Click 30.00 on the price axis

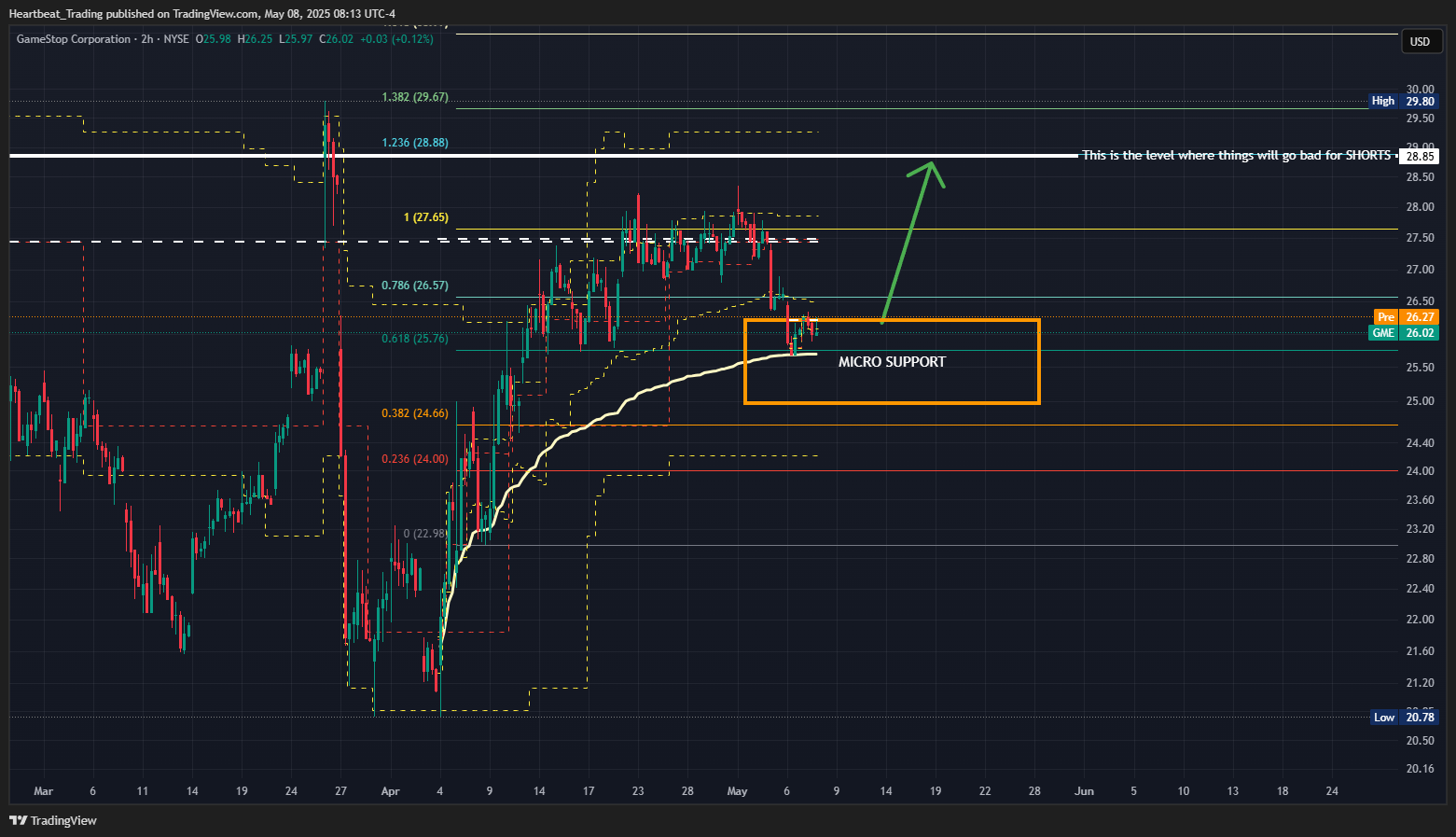point(1421,90)
